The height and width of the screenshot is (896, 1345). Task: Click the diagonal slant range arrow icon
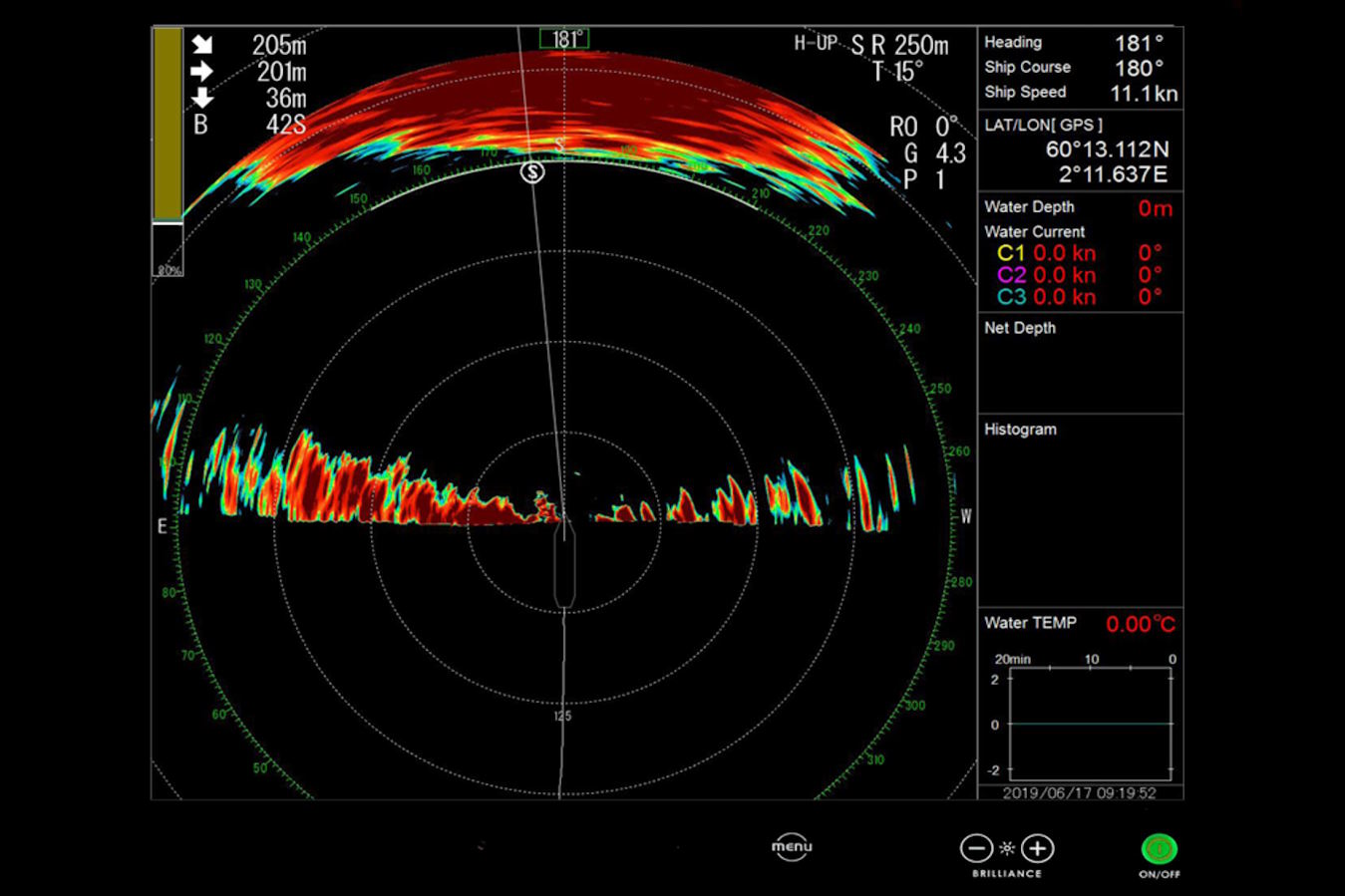coord(202,45)
